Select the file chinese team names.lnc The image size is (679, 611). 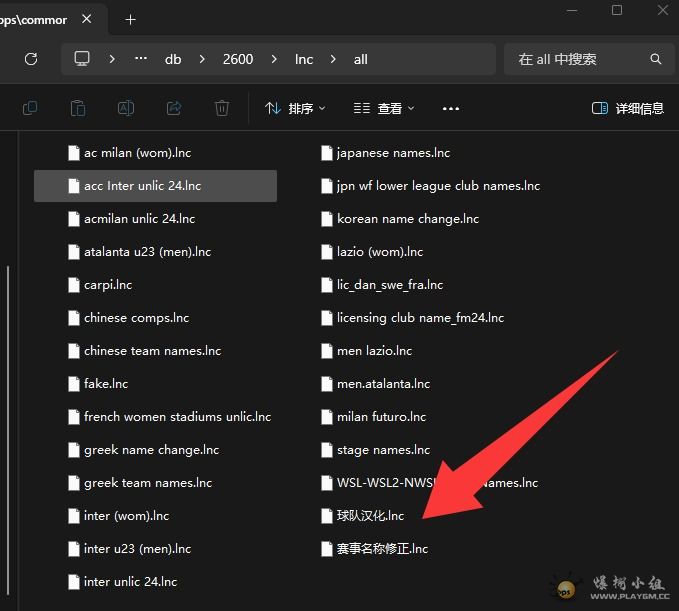tap(152, 351)
